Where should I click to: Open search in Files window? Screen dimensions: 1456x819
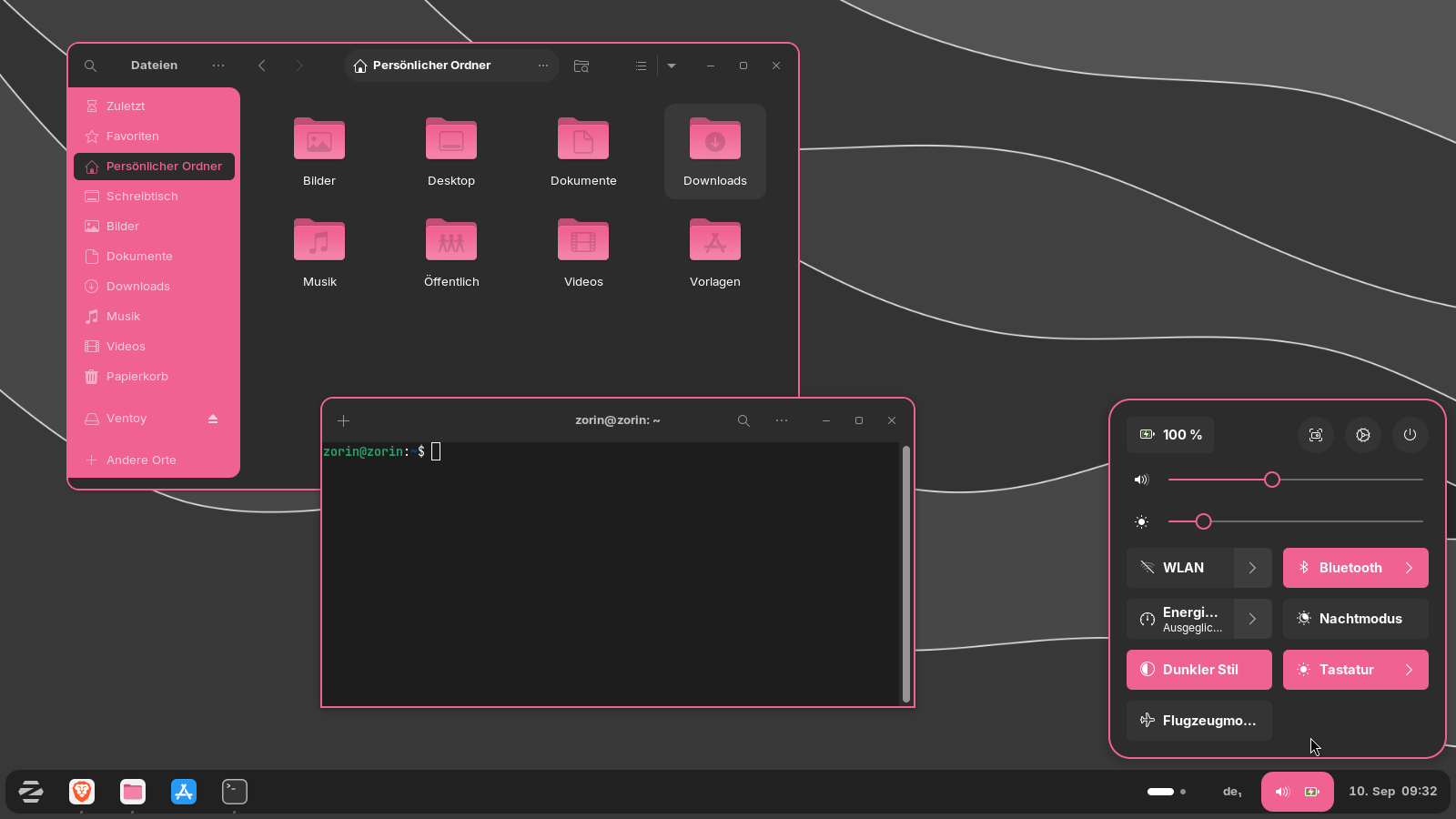tap(90, 66)
